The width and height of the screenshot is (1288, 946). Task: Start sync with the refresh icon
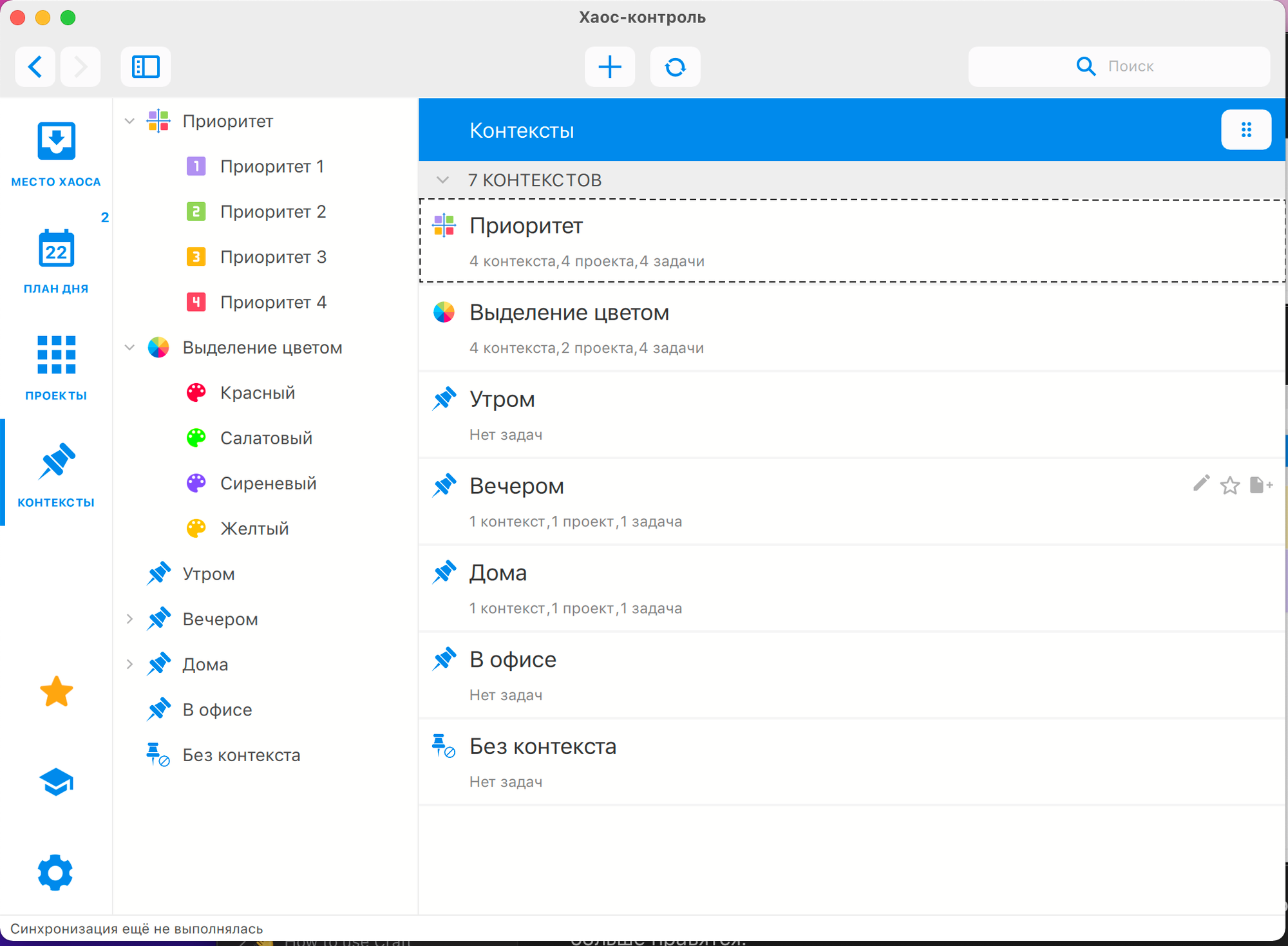(675, 66)
